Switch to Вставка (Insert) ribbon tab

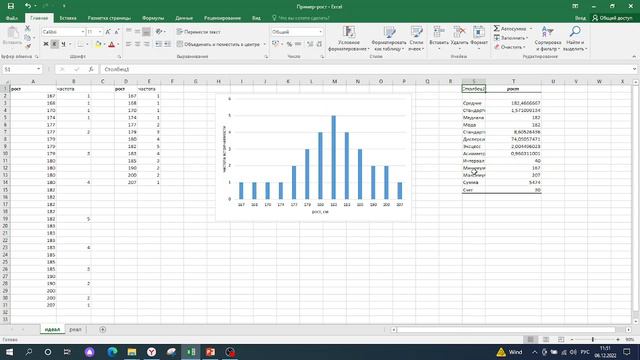click(68, 18)
